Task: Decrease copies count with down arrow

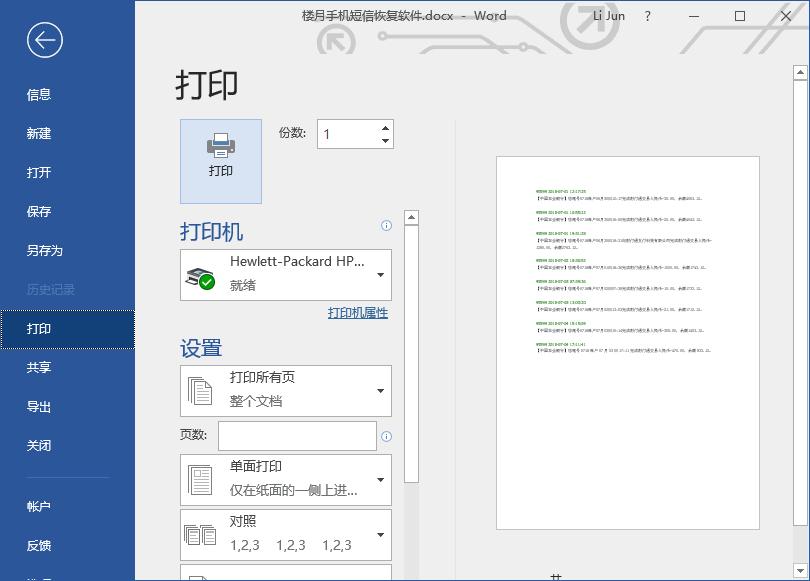Action: (385, 141)
